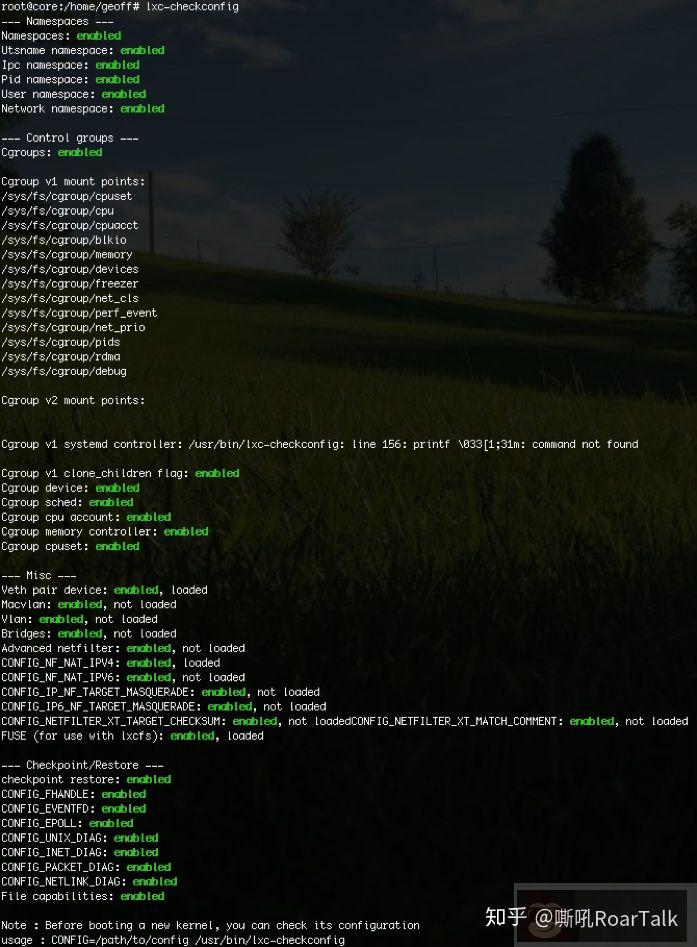Screen dimensions: 697x947
Task: Click the 'Cgroup cpu account:' line
Action: (86, 517)
